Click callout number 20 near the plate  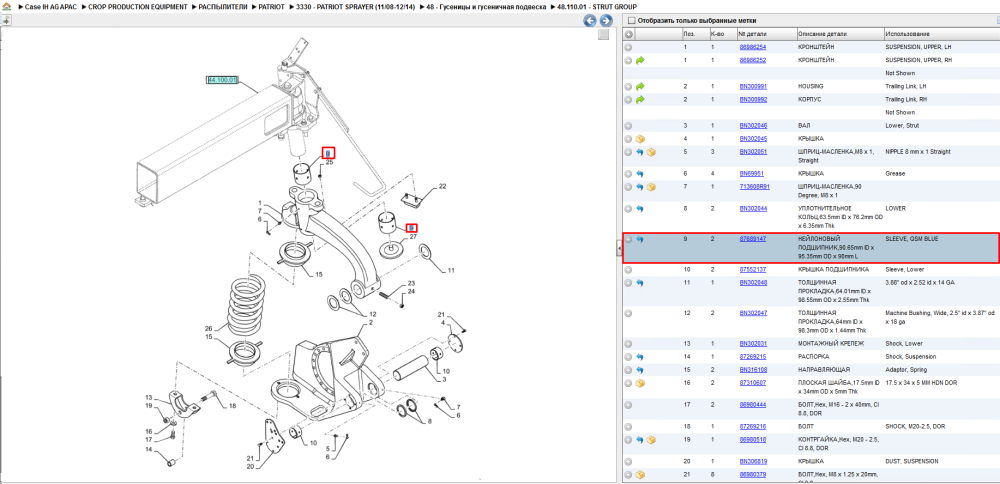point(251,467)
